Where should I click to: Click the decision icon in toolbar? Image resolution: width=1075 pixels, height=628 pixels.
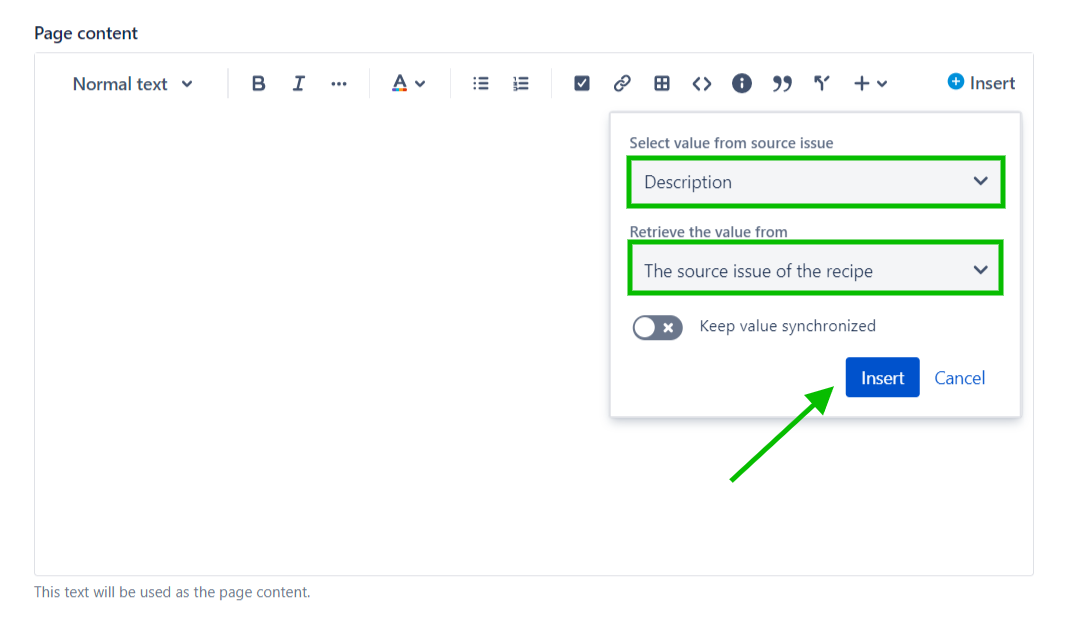(822, 84)
